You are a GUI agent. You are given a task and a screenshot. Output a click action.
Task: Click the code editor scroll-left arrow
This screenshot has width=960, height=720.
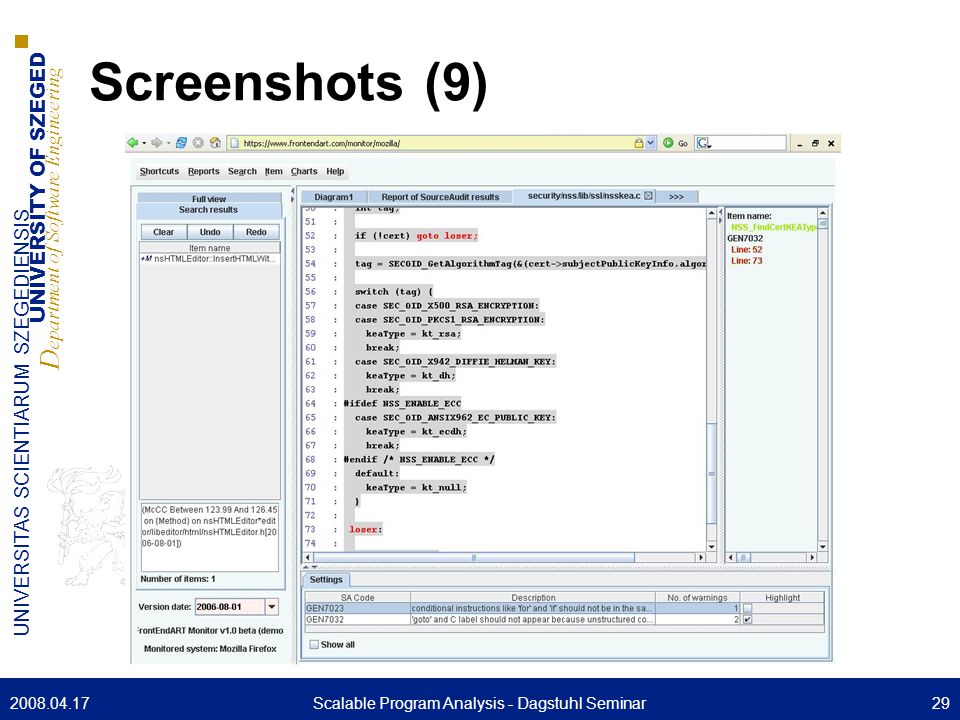(x=308, y=558)
